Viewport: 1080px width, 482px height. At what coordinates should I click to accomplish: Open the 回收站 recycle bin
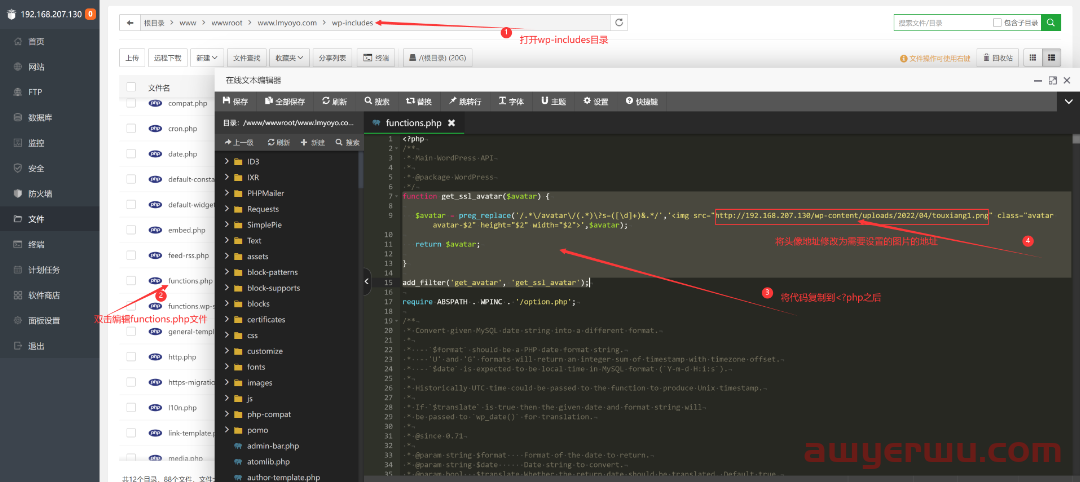pyautogui.click(x=997, y=58)
